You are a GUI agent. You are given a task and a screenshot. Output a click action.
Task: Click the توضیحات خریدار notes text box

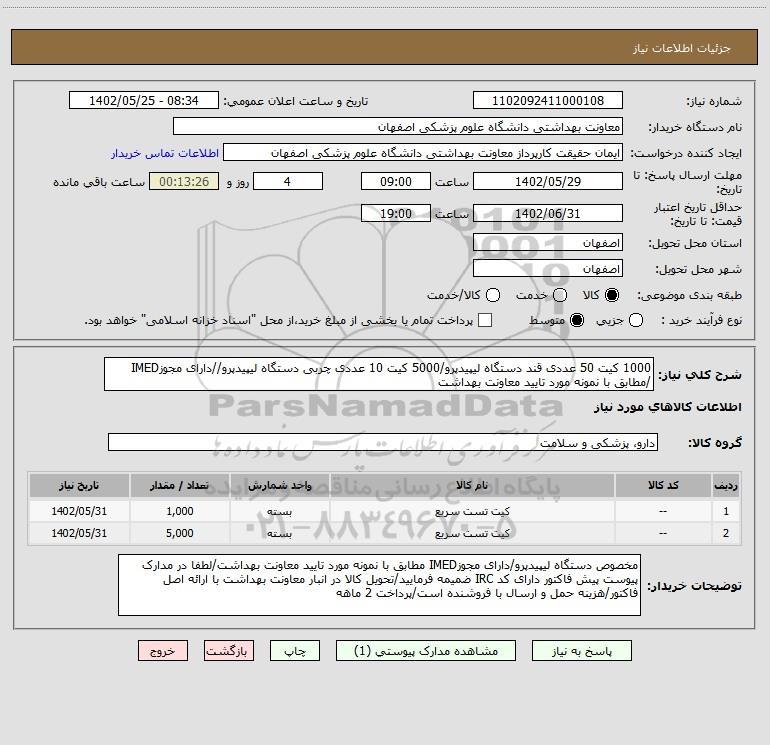coord(380,585)
